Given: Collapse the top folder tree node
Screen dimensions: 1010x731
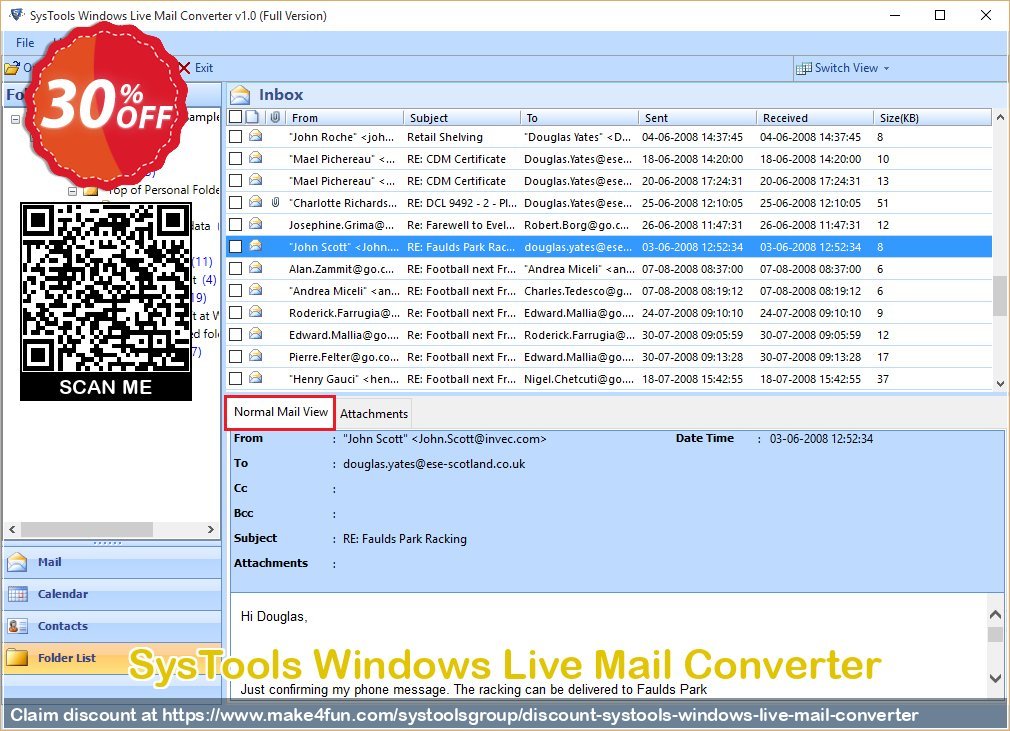Looking at the screenshot, I should point(15,118).
